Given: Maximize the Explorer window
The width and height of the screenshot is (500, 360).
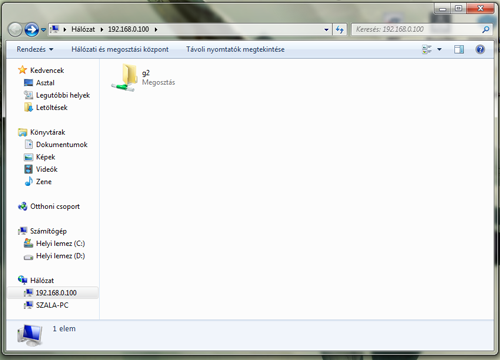Looking at the screenshot, I should click(459, 8).
